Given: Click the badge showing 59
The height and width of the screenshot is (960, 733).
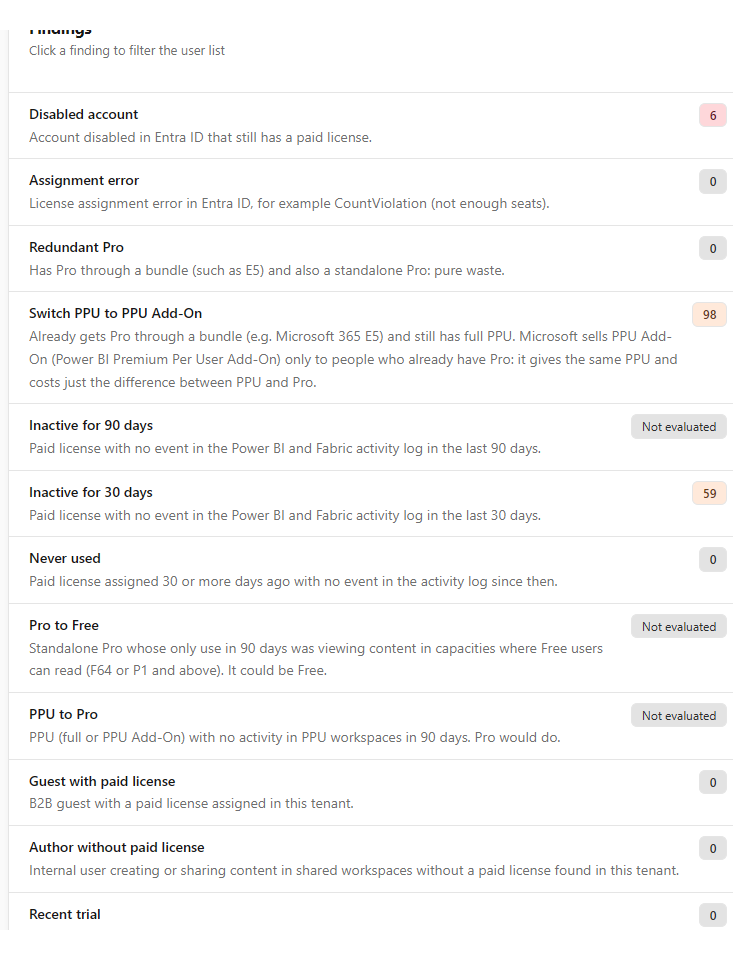Looking at the screenshot, I should coord(709,493).
